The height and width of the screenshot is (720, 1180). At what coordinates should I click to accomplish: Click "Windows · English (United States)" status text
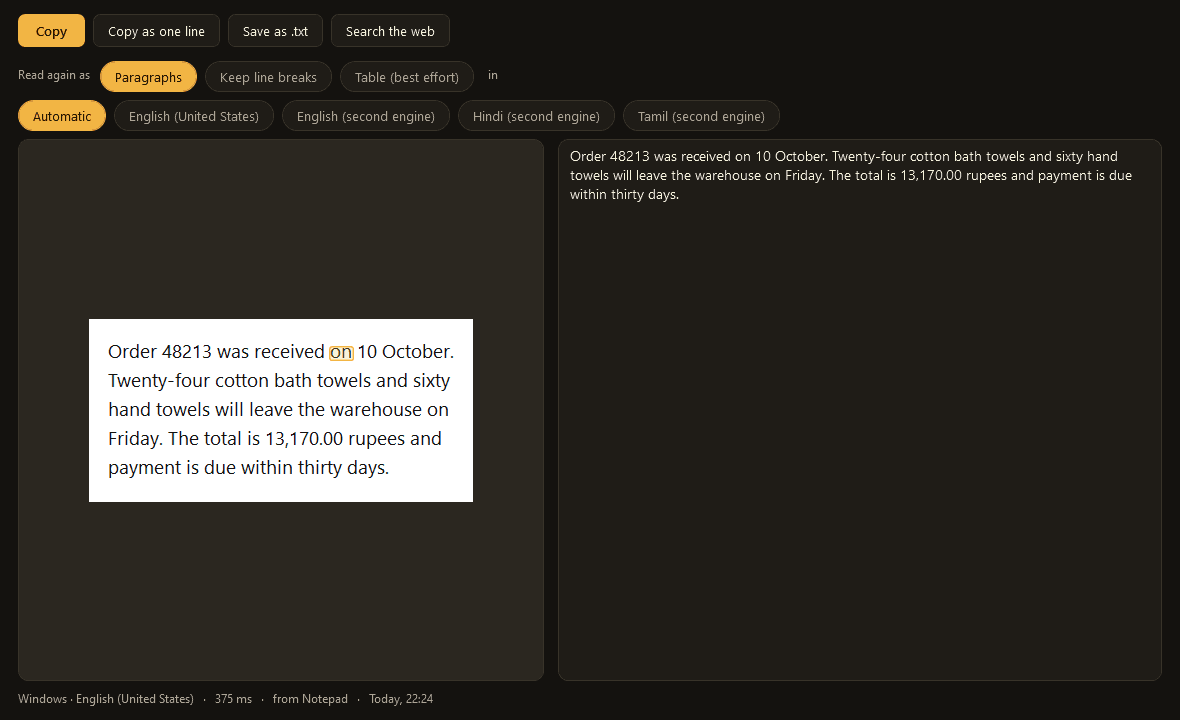(105, 699)
